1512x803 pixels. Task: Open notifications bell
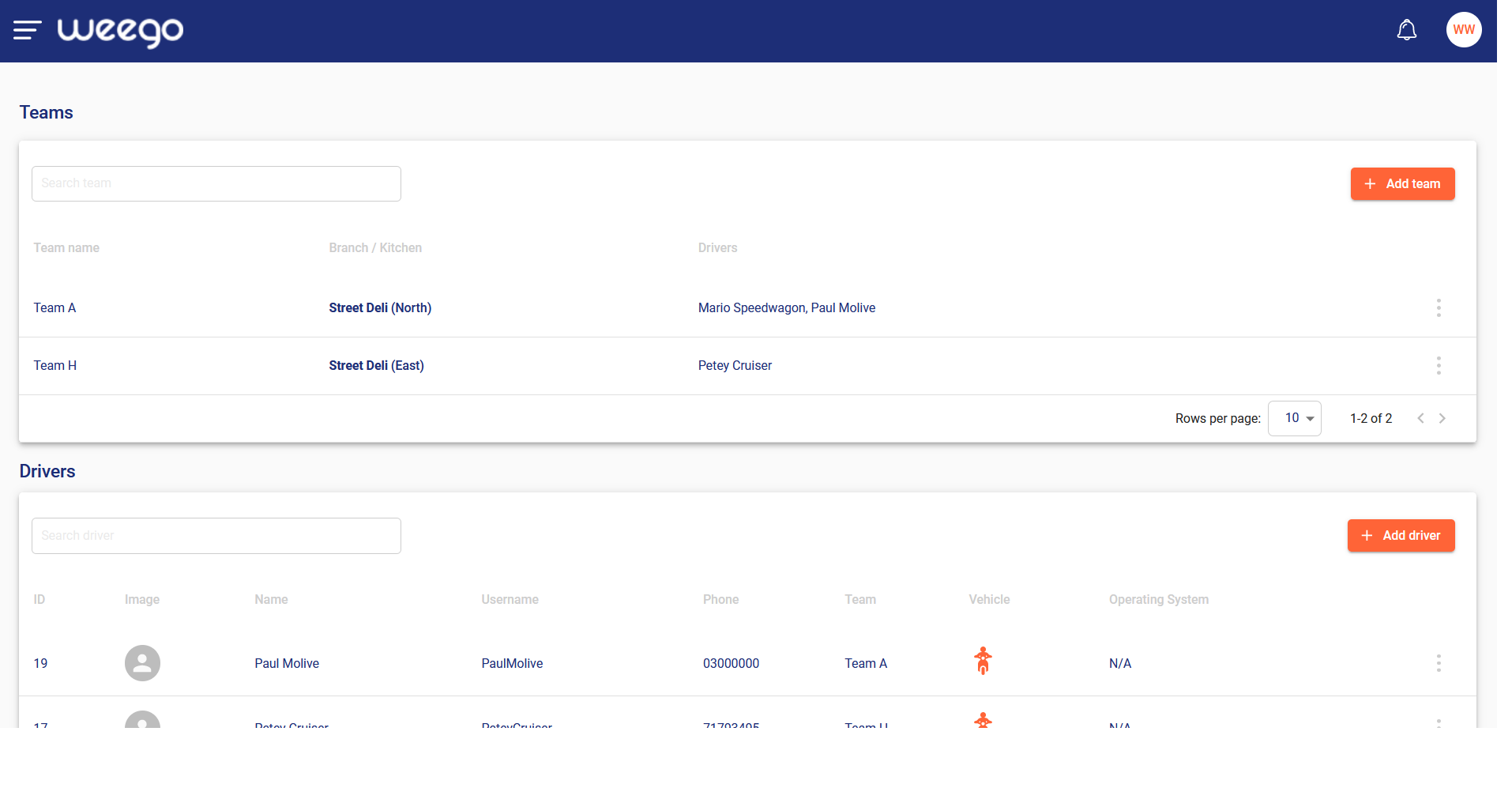pos(1406,30)
